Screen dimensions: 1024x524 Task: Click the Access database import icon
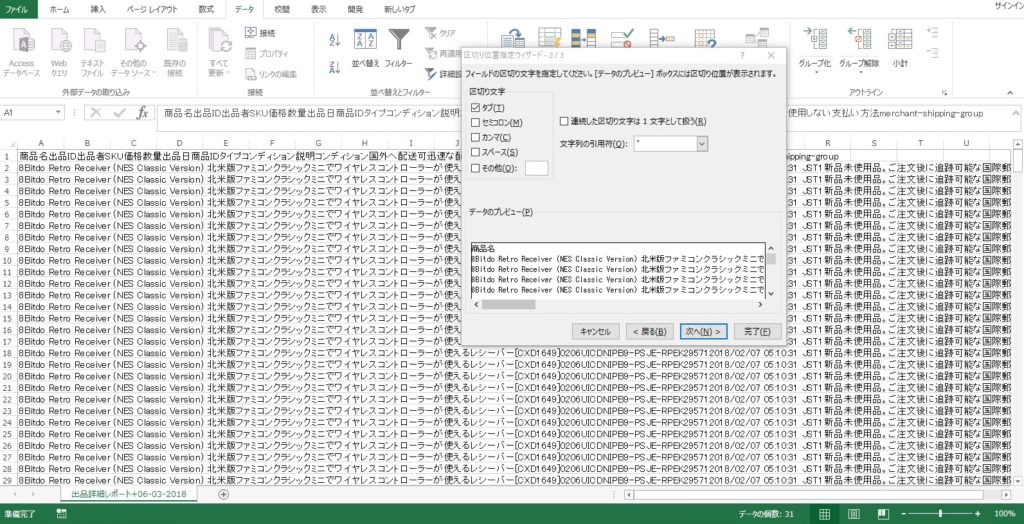pyautogui.click(x=22, y=54)
